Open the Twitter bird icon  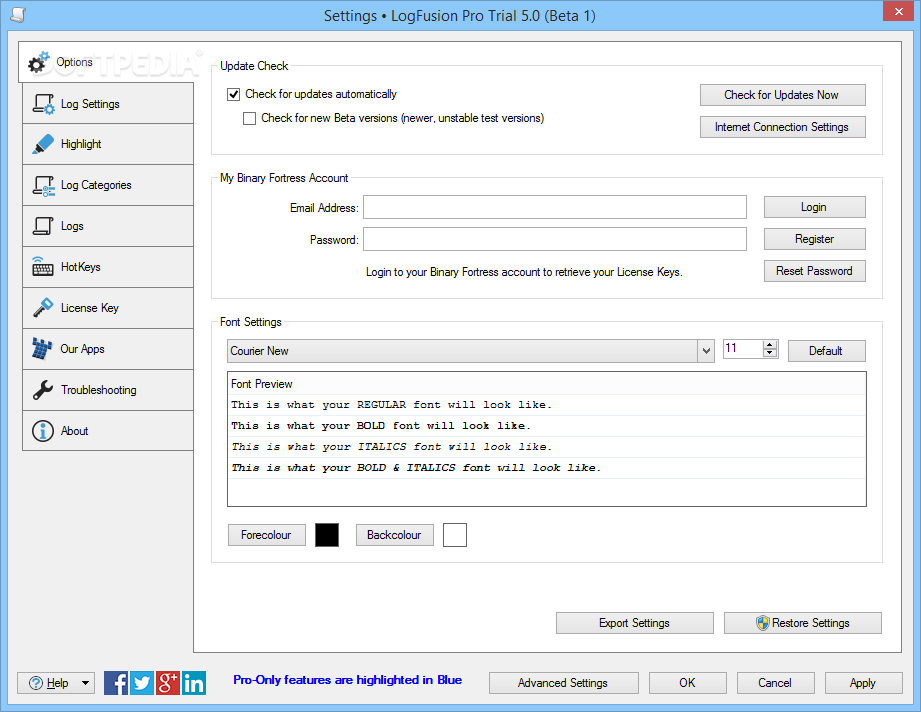tap(142, 683)
